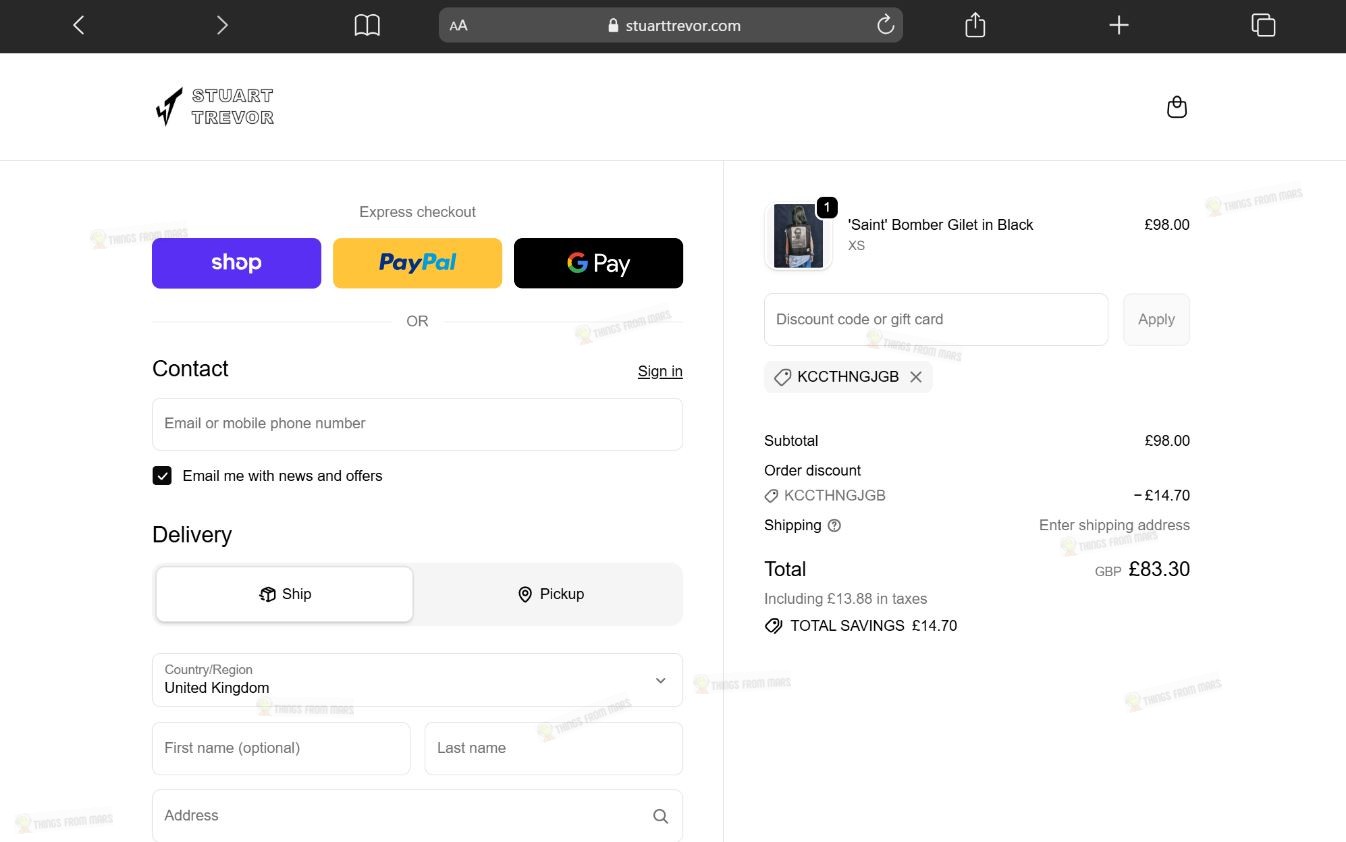Go forward with the Safari forward arrow
The image size is (1346, 842).
click(222, 26)
